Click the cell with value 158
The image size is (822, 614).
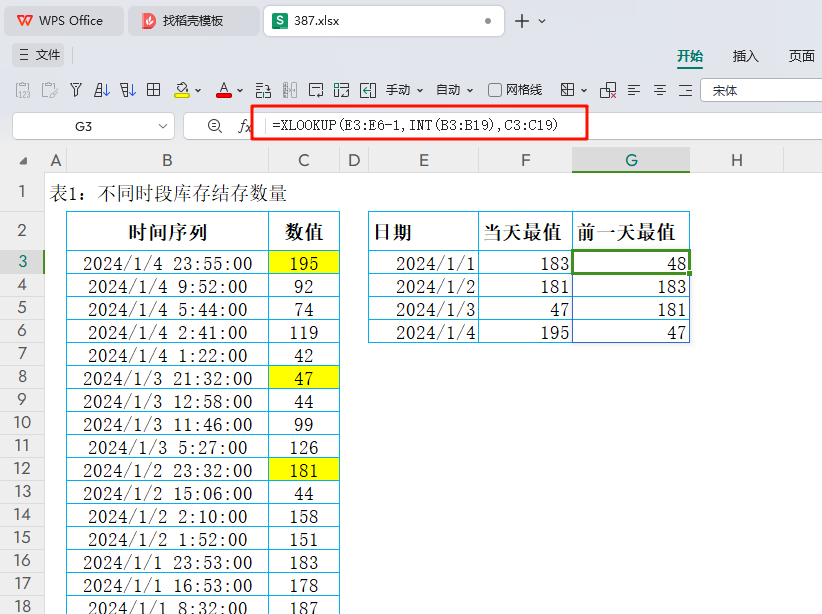point(304,516)
